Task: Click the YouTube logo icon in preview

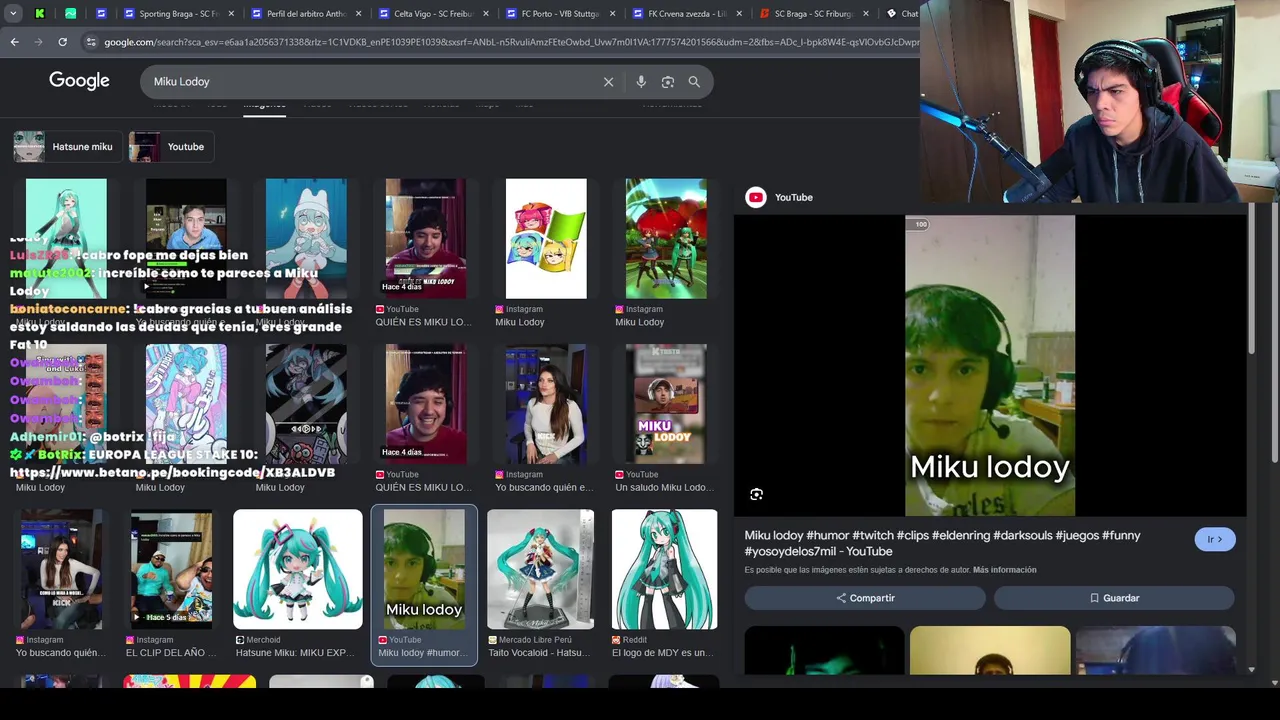Action: 756,198
